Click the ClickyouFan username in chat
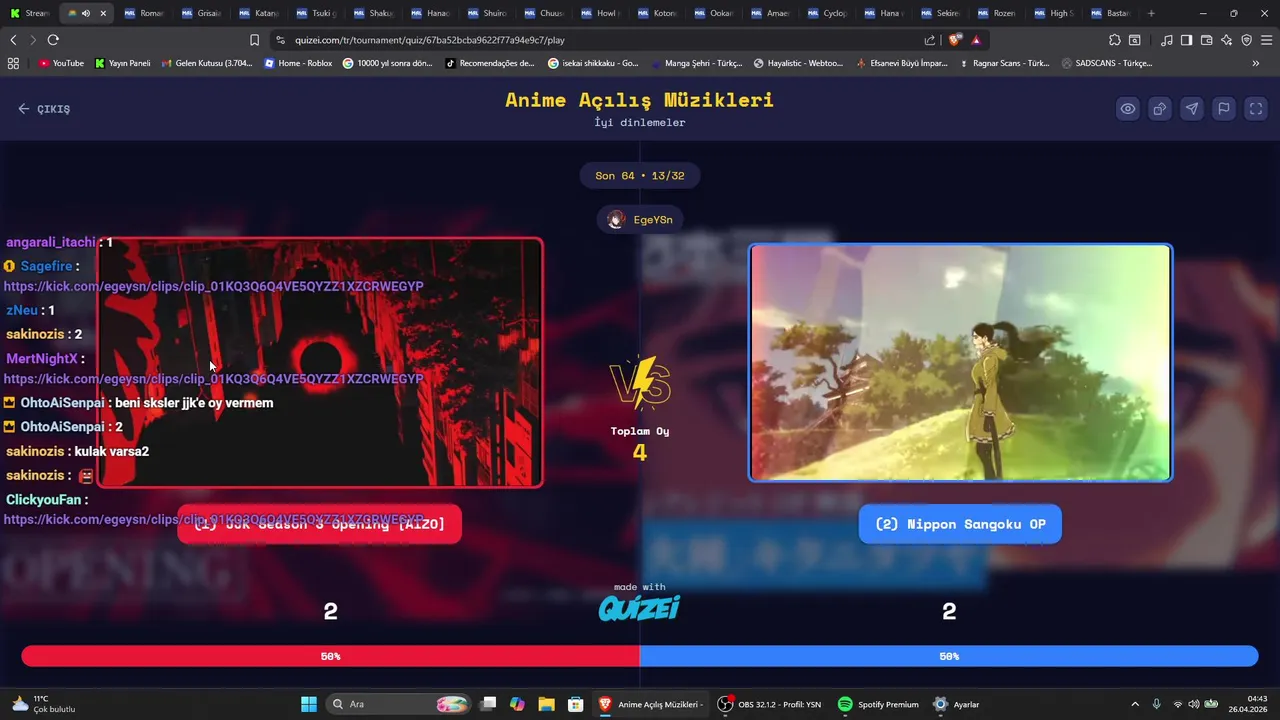Viewport: 1280px width, 720px height. pos(43,499)
